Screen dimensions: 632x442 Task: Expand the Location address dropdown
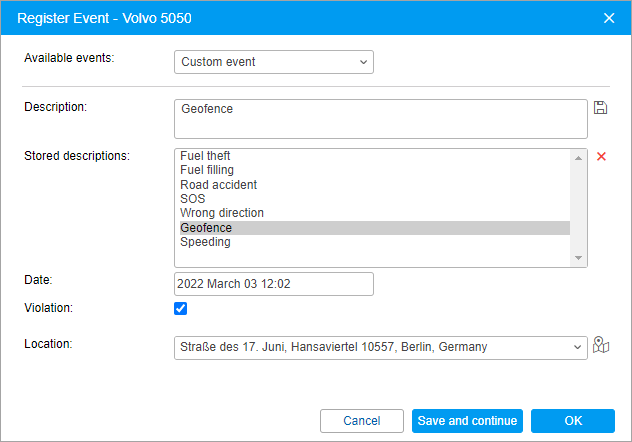click(x=380, y=348)
